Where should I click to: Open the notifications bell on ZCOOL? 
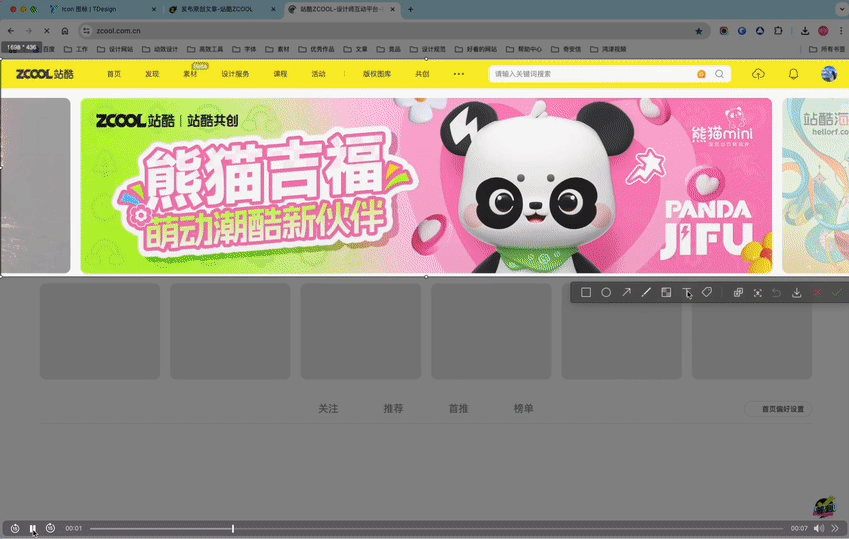[x=793, y=74]
